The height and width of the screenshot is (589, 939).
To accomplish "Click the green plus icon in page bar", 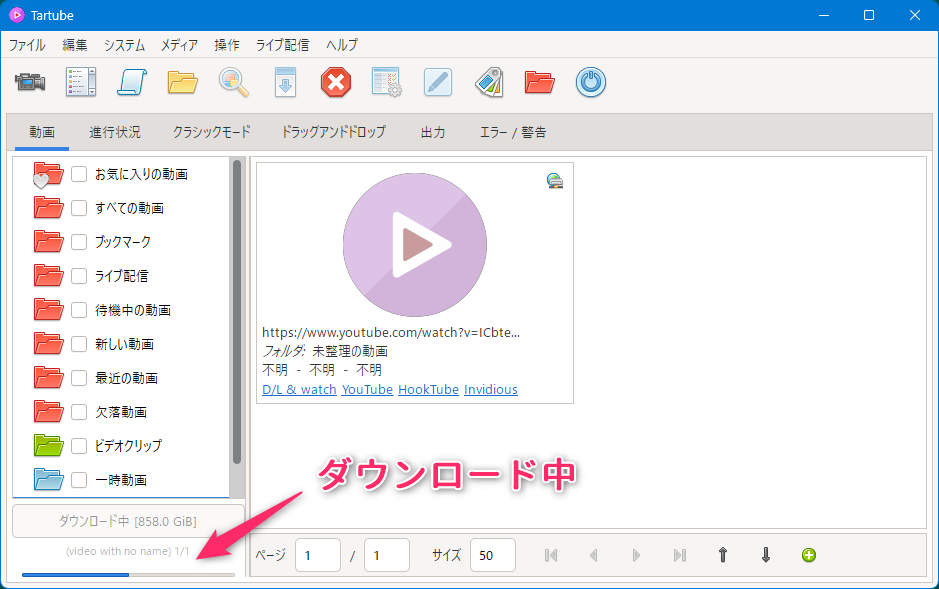I will pos(809,555).
